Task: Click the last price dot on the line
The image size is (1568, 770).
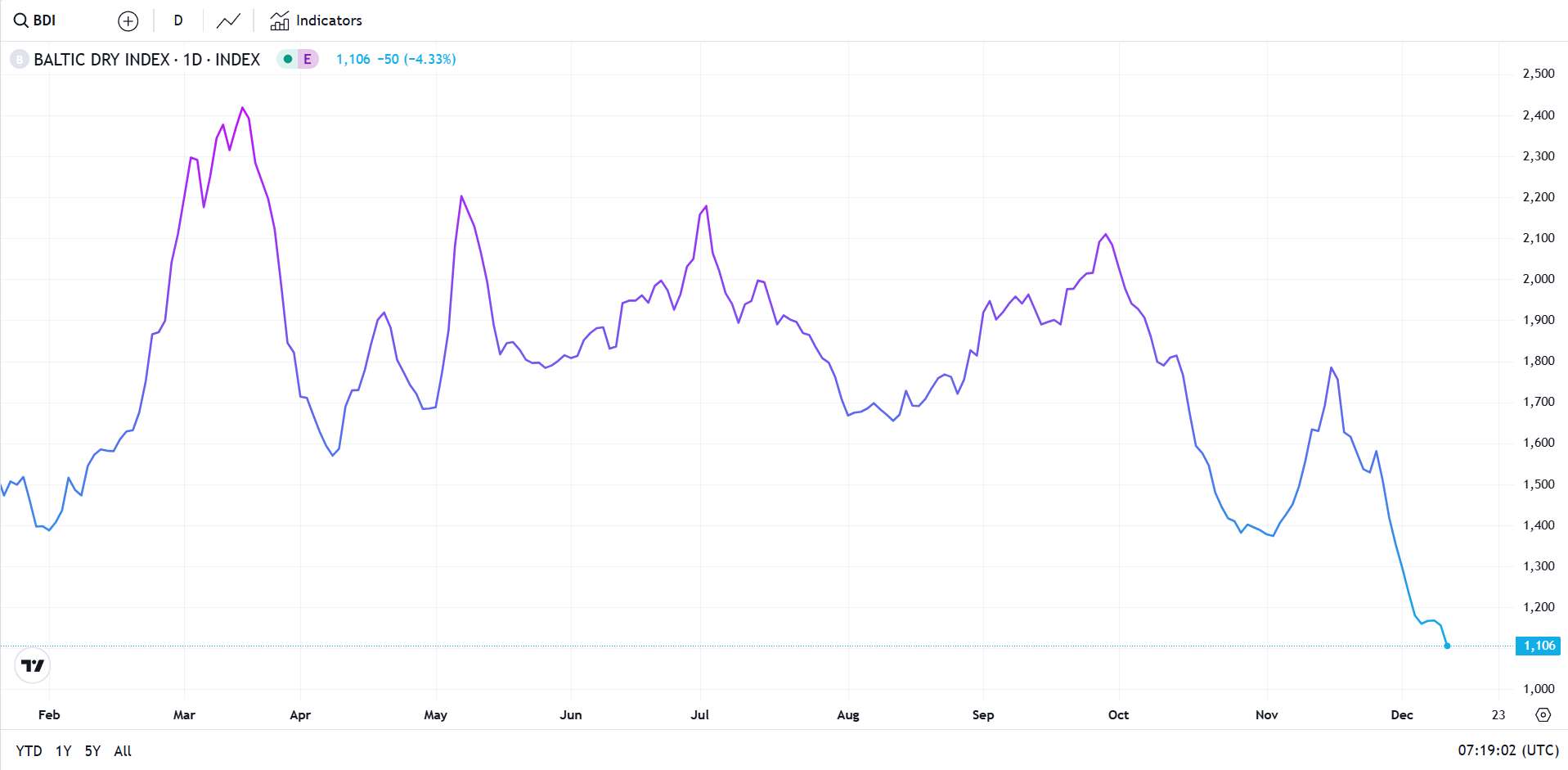Action: 1447,646
